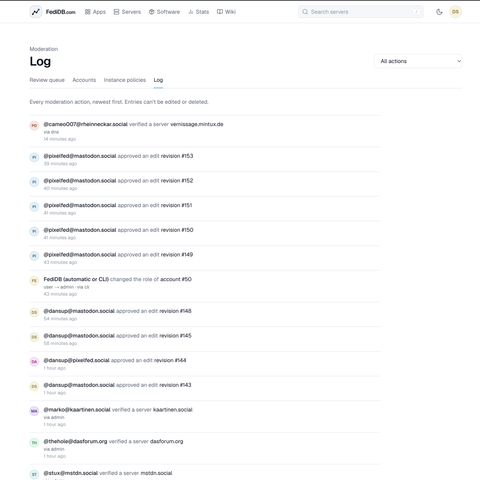Toggle dark mode with the moon icon
Viewport: 480px width, 480px height.
[x=439, y=12]
